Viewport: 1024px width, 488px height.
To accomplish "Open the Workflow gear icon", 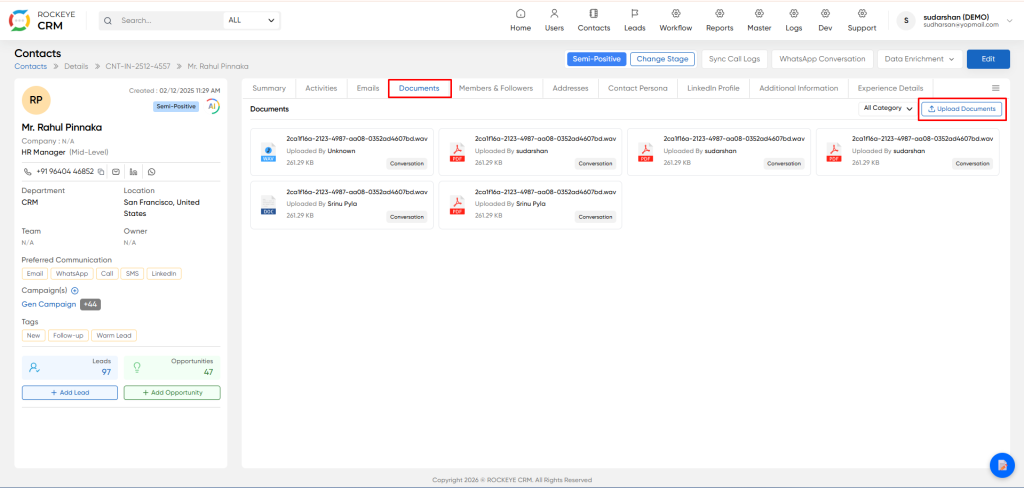I will 676,13.
